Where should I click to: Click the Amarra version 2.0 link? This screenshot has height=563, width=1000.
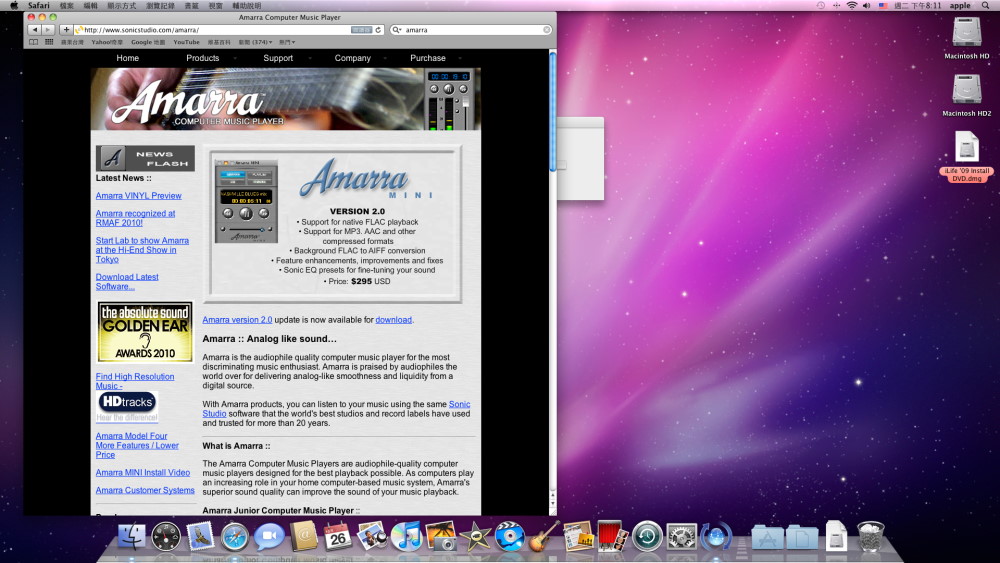tap(237, 320)
